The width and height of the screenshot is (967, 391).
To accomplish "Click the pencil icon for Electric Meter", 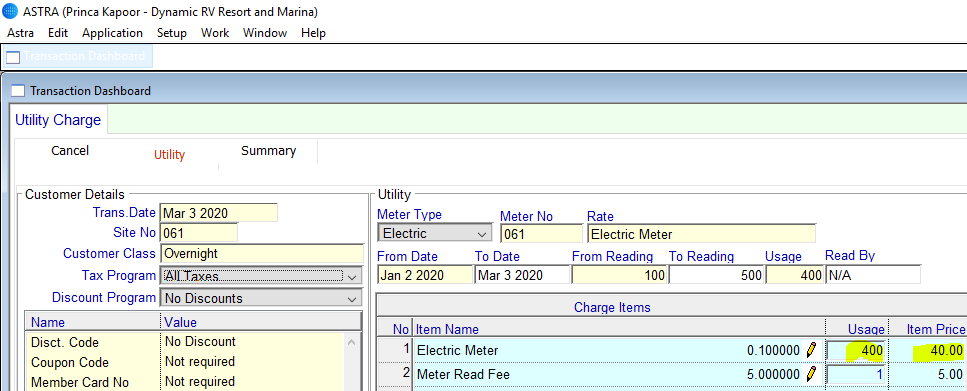I will [x=811, y=350].
